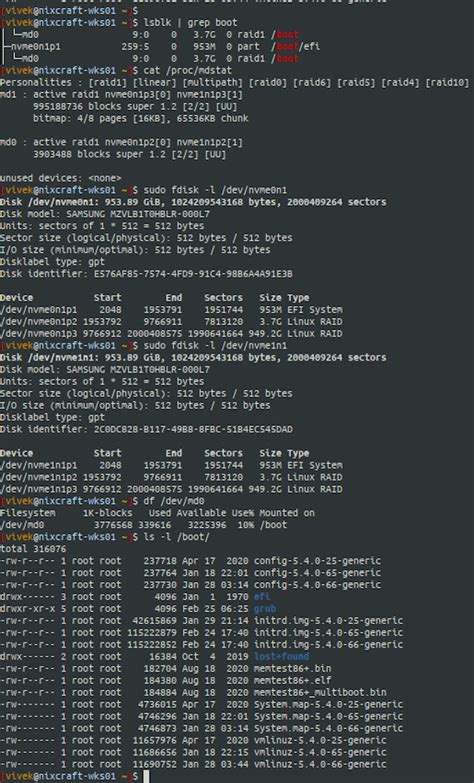This screenshot has width=474, height=783.
Task: Select the '339616' used value
Action: (154, 525)
